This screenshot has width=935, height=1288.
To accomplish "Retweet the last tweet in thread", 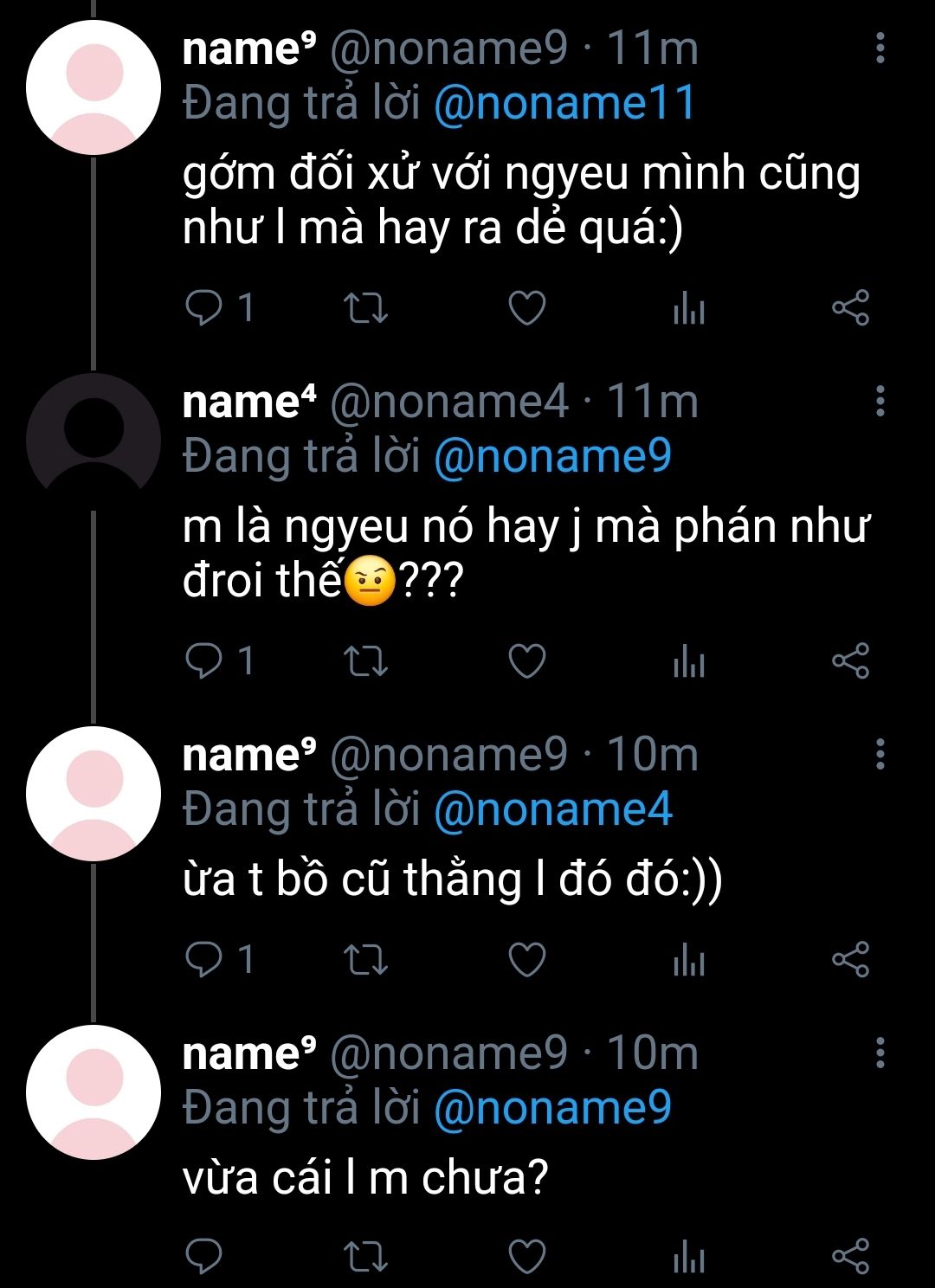I will point(365,1257).
